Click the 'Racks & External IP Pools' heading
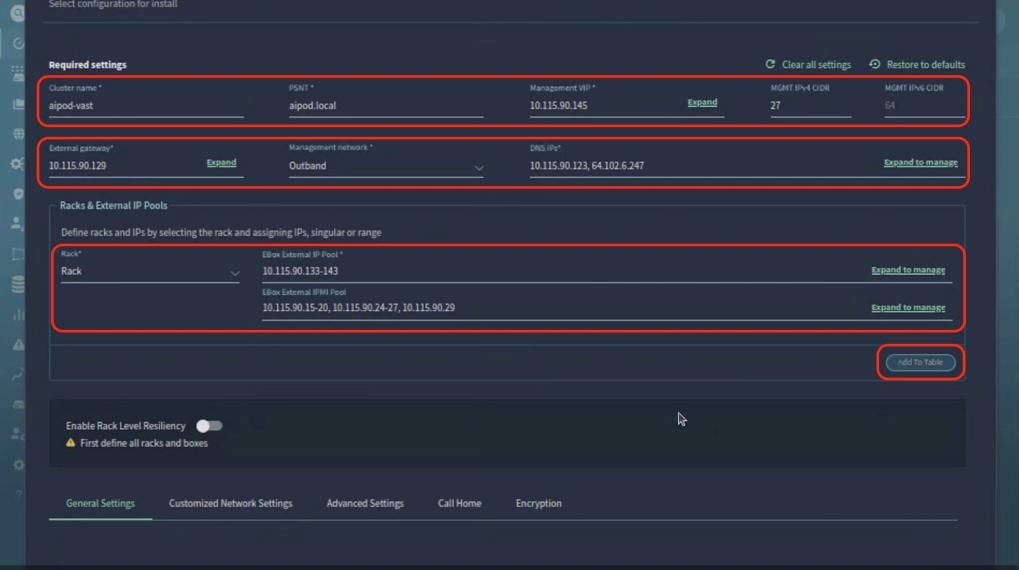The image size is (1019, 570). tap(114, 205)
